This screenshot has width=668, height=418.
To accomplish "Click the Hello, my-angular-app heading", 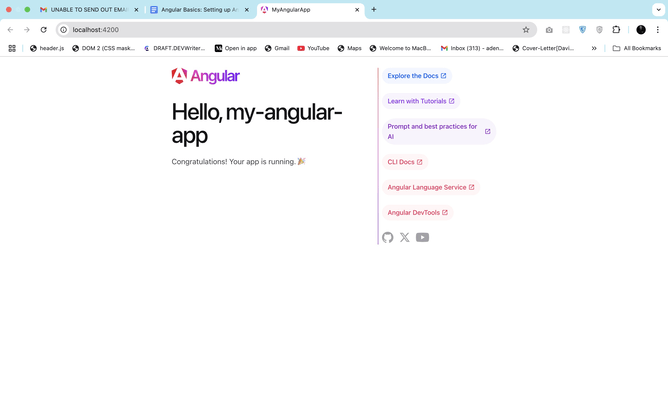I will point(257,124).
